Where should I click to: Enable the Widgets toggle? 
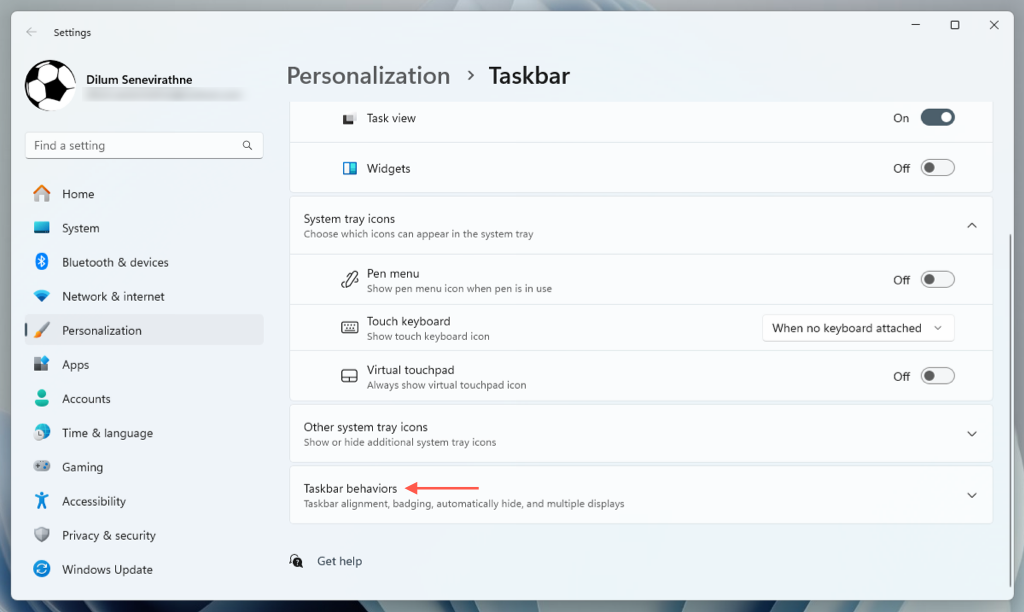(937, 168)
